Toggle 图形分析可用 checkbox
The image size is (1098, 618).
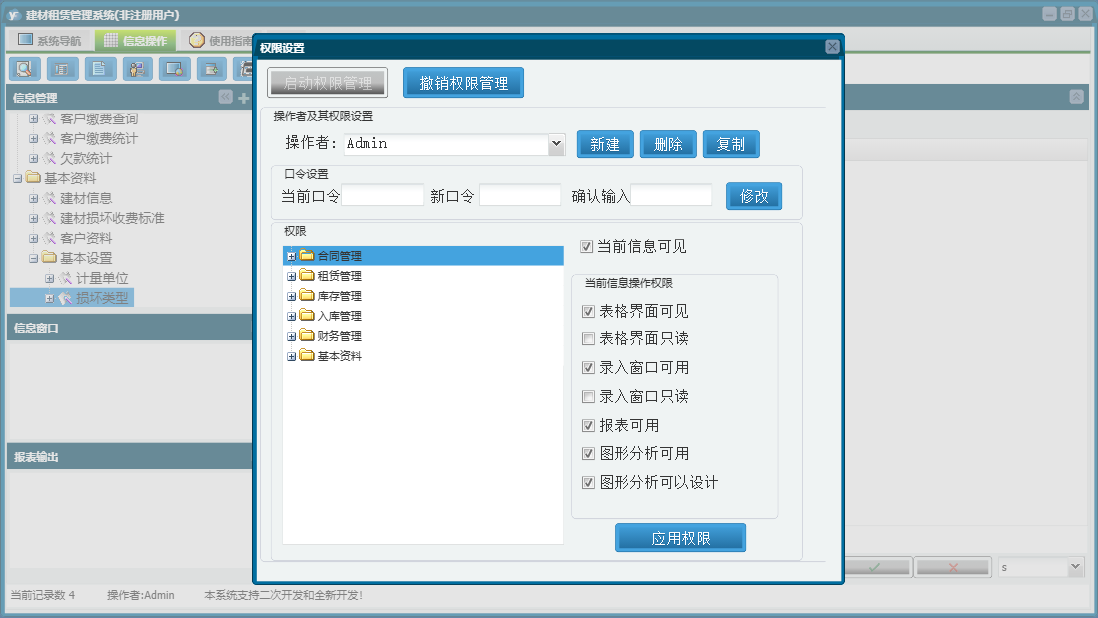[588, 454]
